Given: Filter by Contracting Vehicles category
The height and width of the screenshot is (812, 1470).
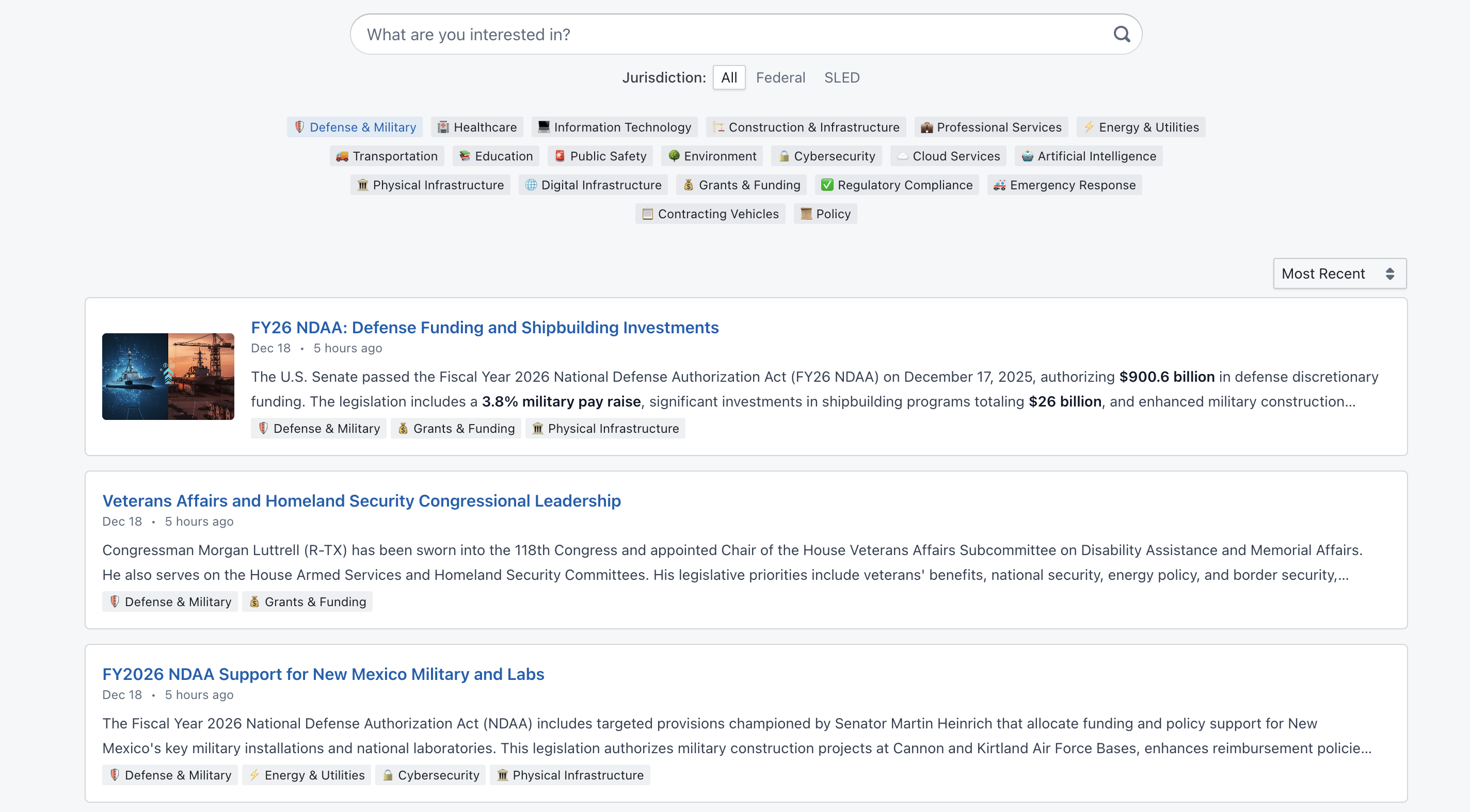Looking at the screenshot, I should (709, 215).
